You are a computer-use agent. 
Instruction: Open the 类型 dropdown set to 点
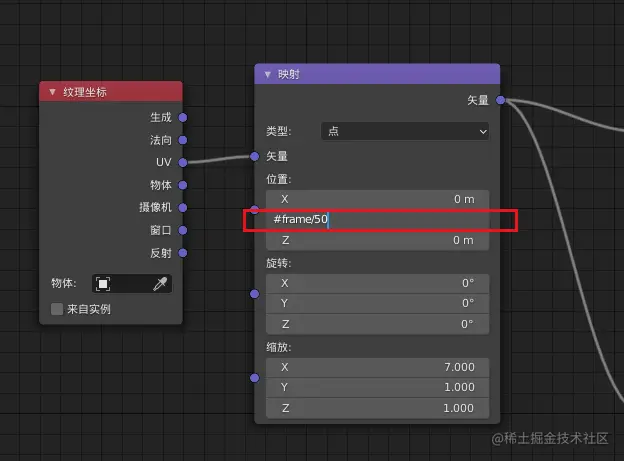405,131
